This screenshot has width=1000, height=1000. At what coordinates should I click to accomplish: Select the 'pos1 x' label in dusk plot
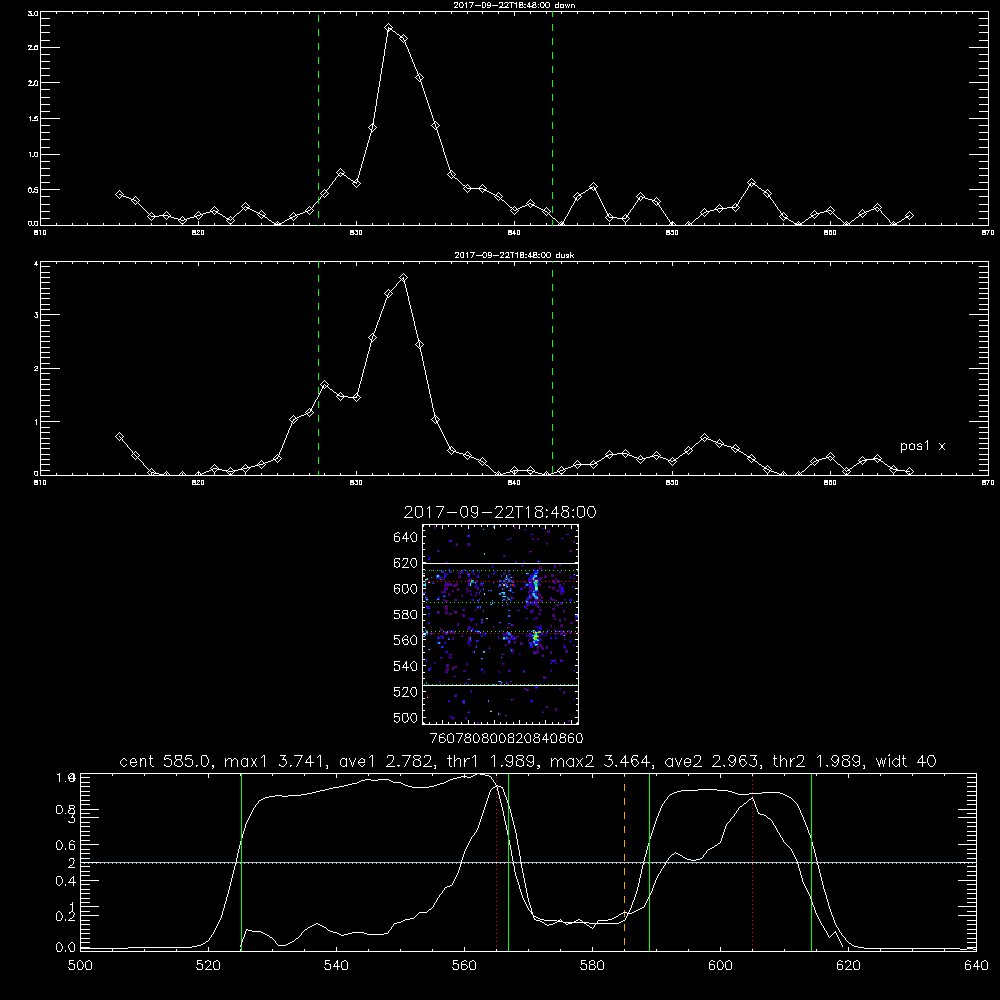[x=922, y=446]
